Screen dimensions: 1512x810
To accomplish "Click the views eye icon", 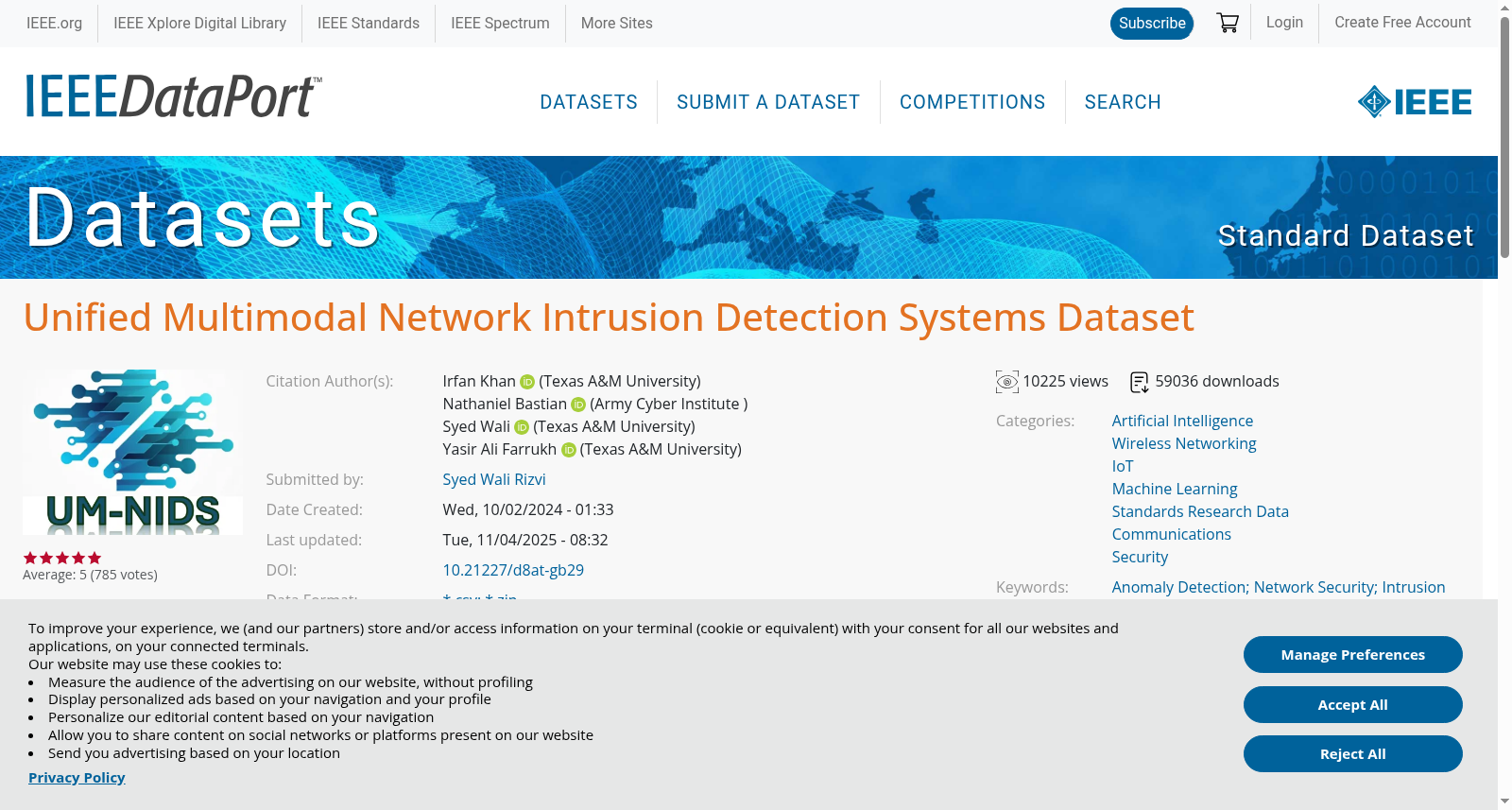I will pyautogui.click(x=1007, y=382).
